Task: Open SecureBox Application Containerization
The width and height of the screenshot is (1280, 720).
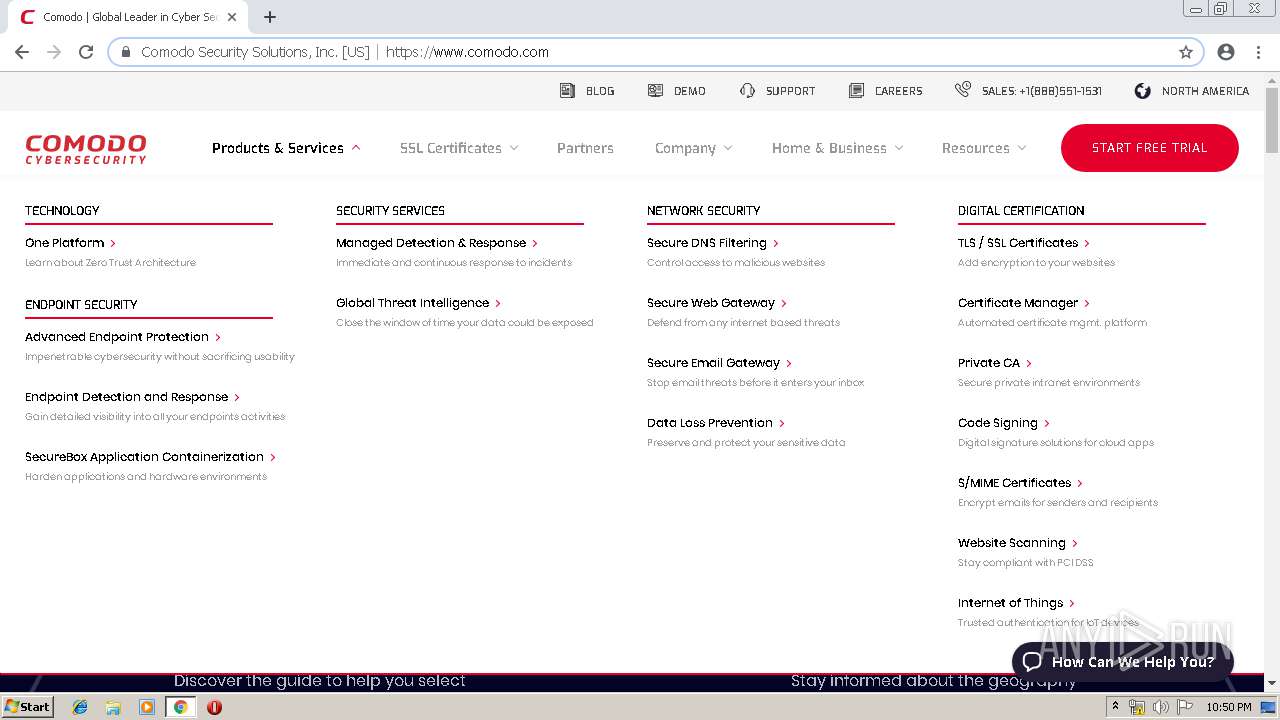Action: coord(150,457)
